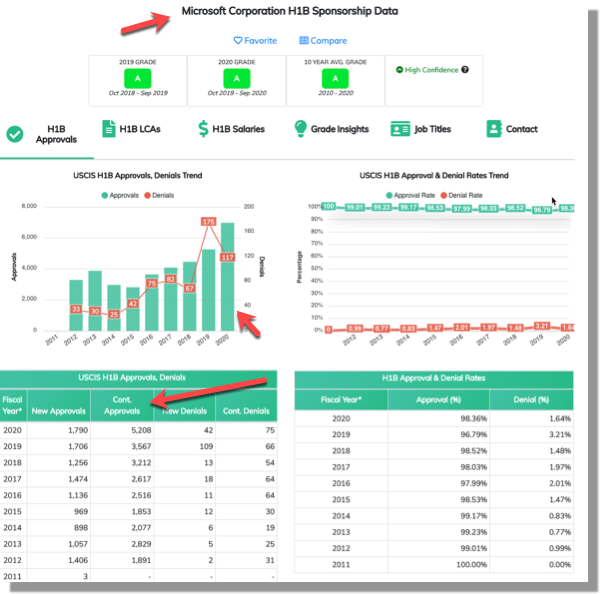Click the High Confidence help question icon

[x=465, y=70]
